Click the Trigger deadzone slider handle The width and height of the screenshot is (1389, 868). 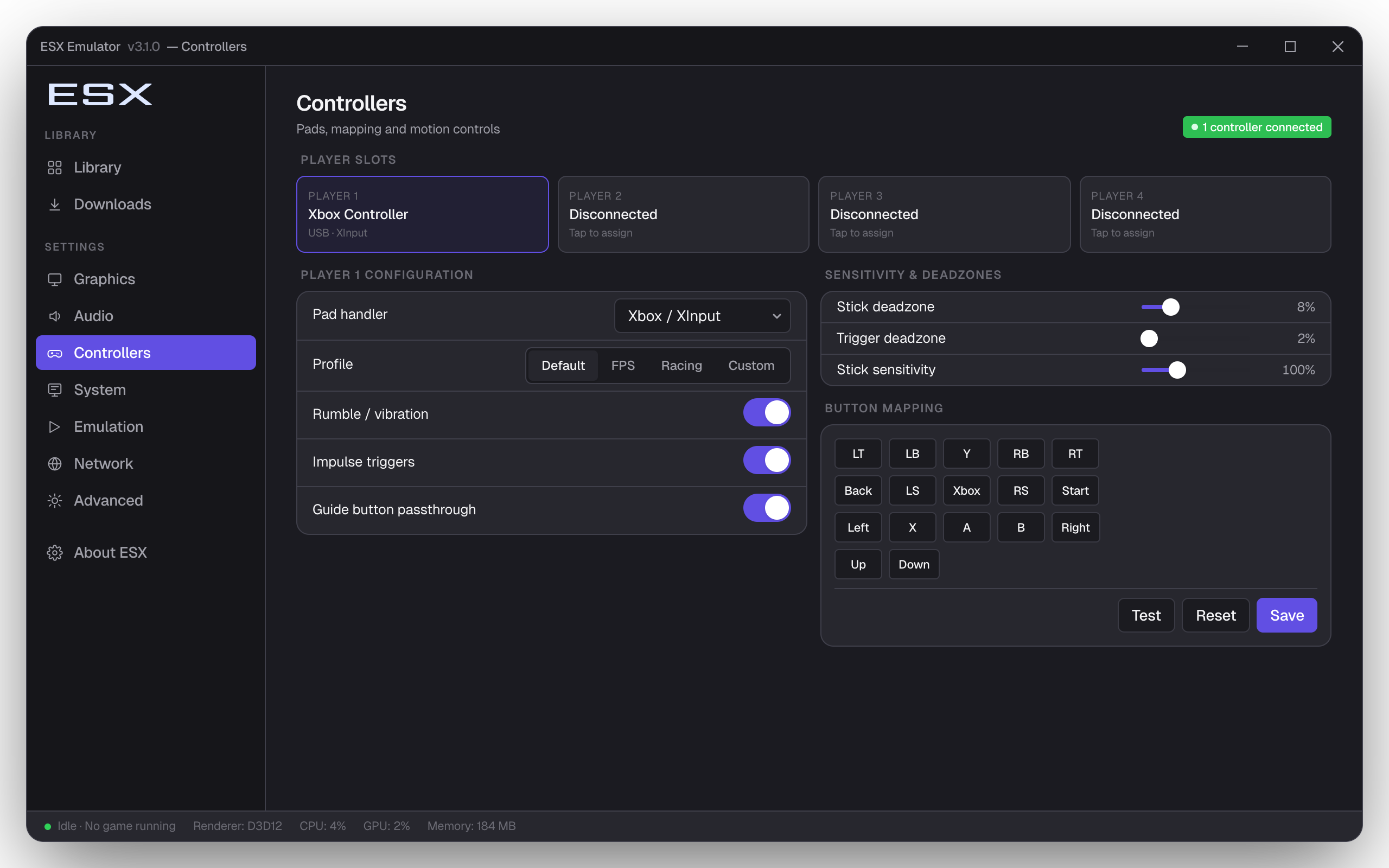point(1149,339)
